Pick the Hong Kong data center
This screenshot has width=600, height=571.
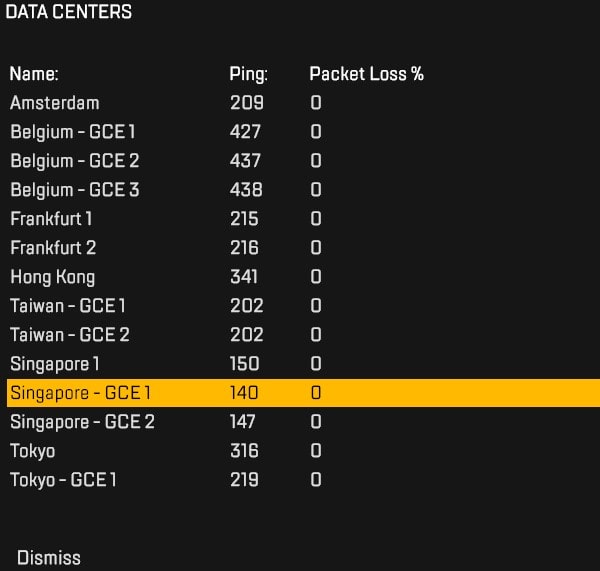[x=52, y=277]
